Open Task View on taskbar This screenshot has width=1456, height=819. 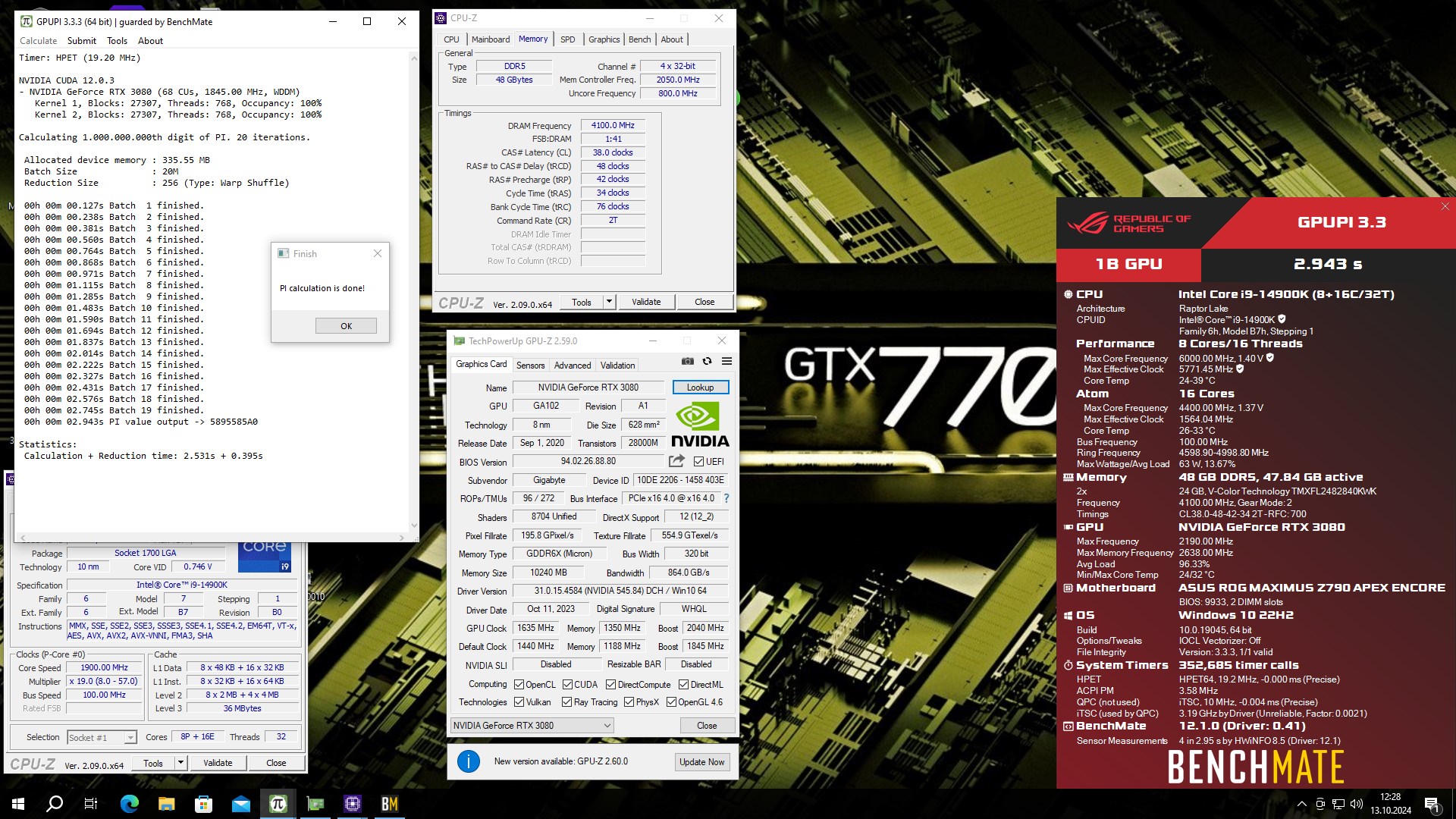point(91,804)
